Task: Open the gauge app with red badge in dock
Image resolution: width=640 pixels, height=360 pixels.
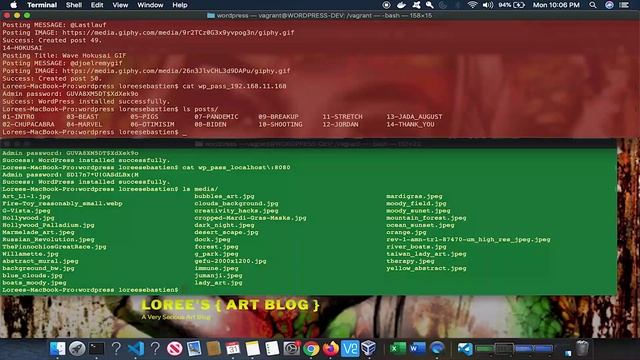Action: (x=291, y=349)
